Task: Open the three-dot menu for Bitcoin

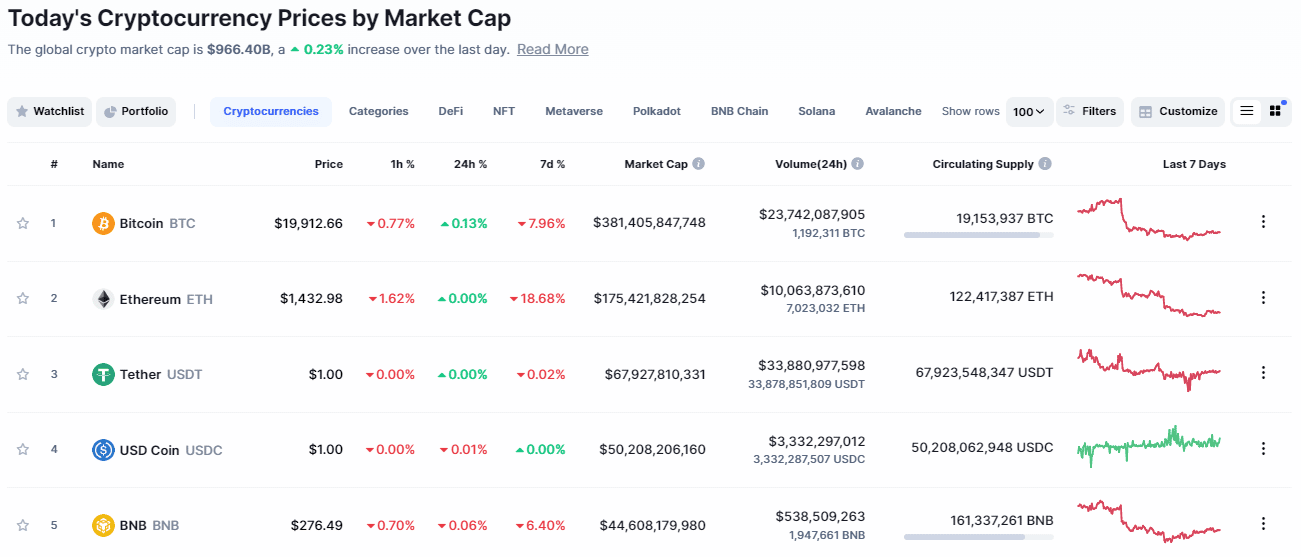Action: click(1263, 222)
